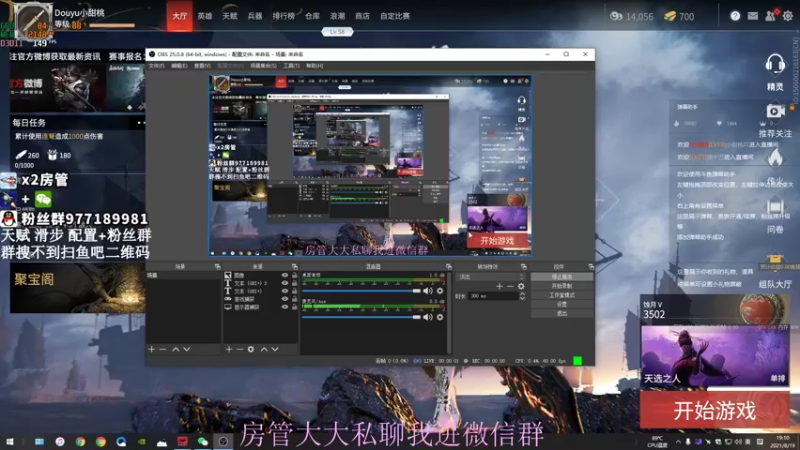Screen dimensions: 800x450
Task: Click OBS 退出 exit button
Action: (562, 313)
